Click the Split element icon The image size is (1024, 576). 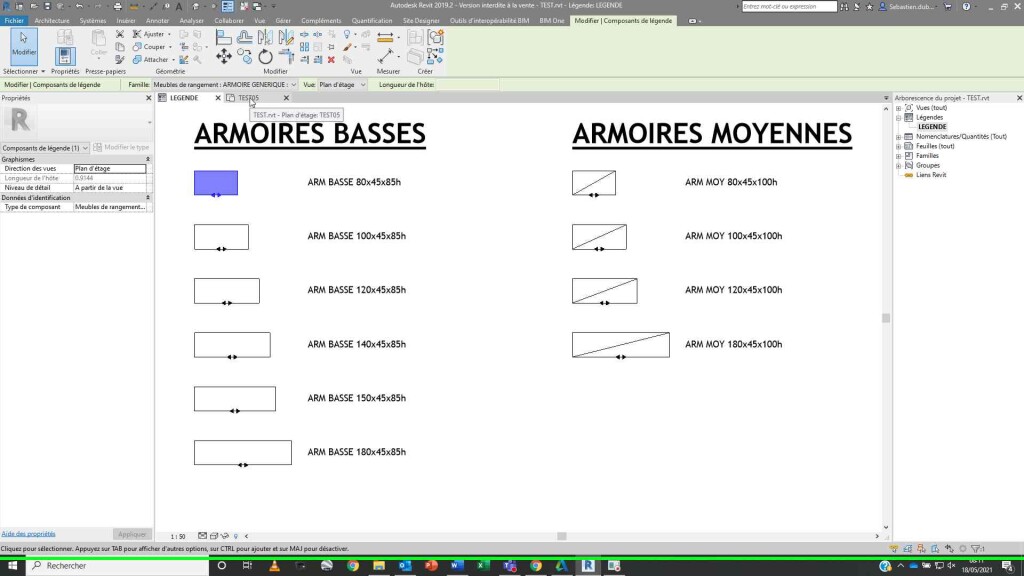click(x=304, y=34)
